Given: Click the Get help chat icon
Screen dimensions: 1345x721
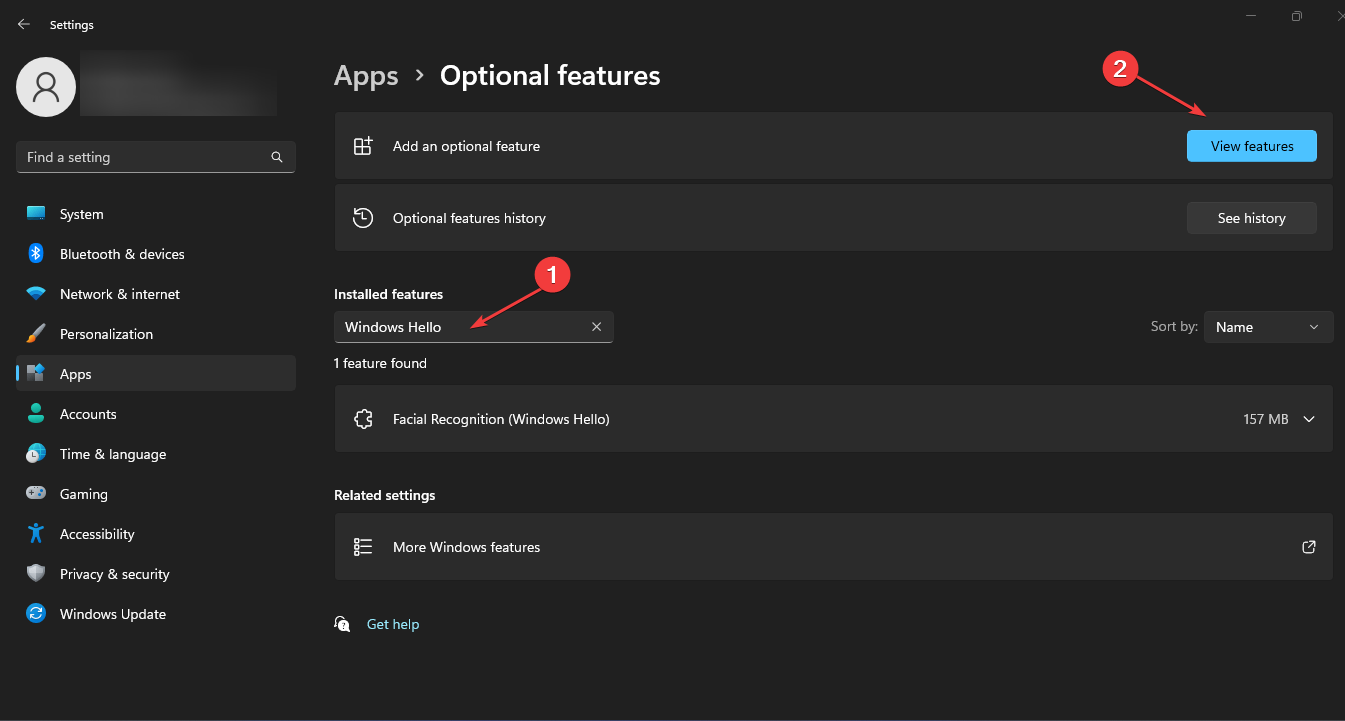Looking at the screenshot, I should coord(343,624).
